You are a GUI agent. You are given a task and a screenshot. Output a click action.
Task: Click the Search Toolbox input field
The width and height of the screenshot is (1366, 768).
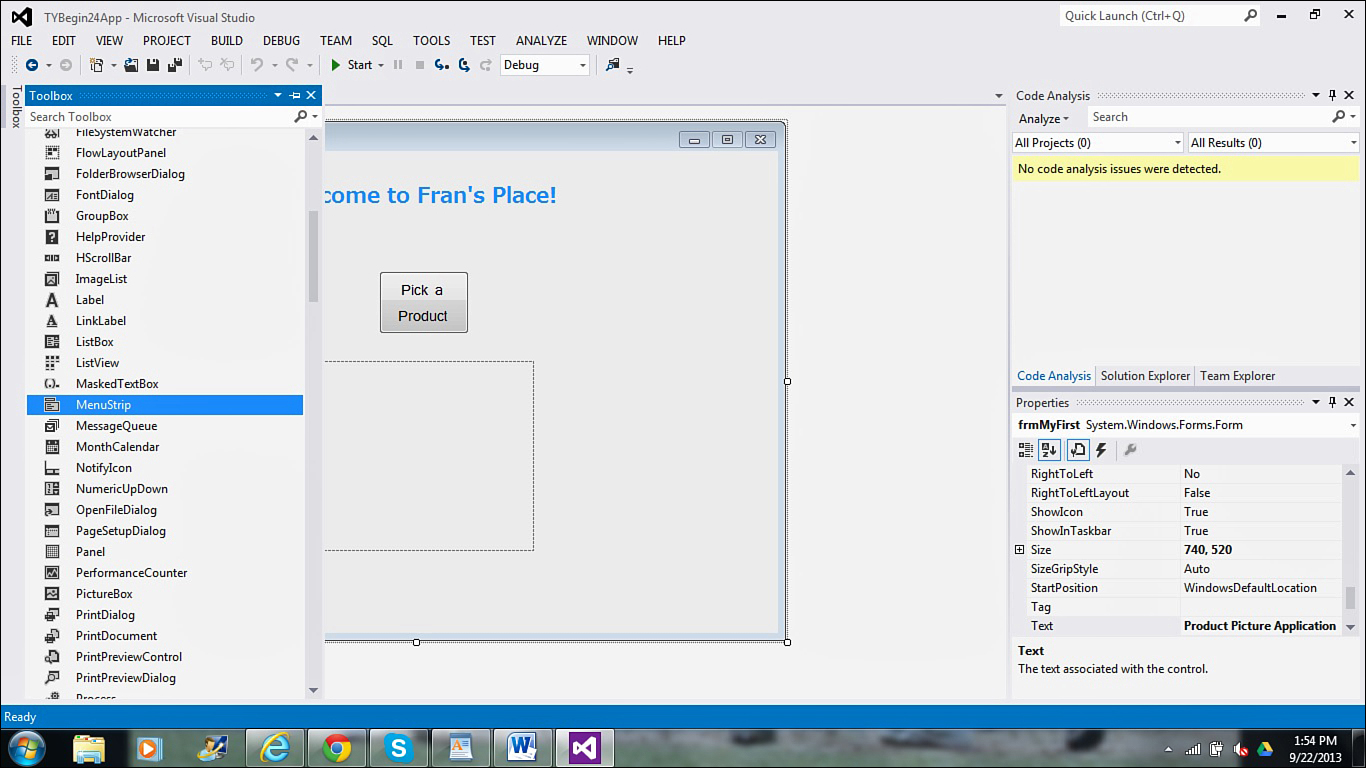[160, 117]
